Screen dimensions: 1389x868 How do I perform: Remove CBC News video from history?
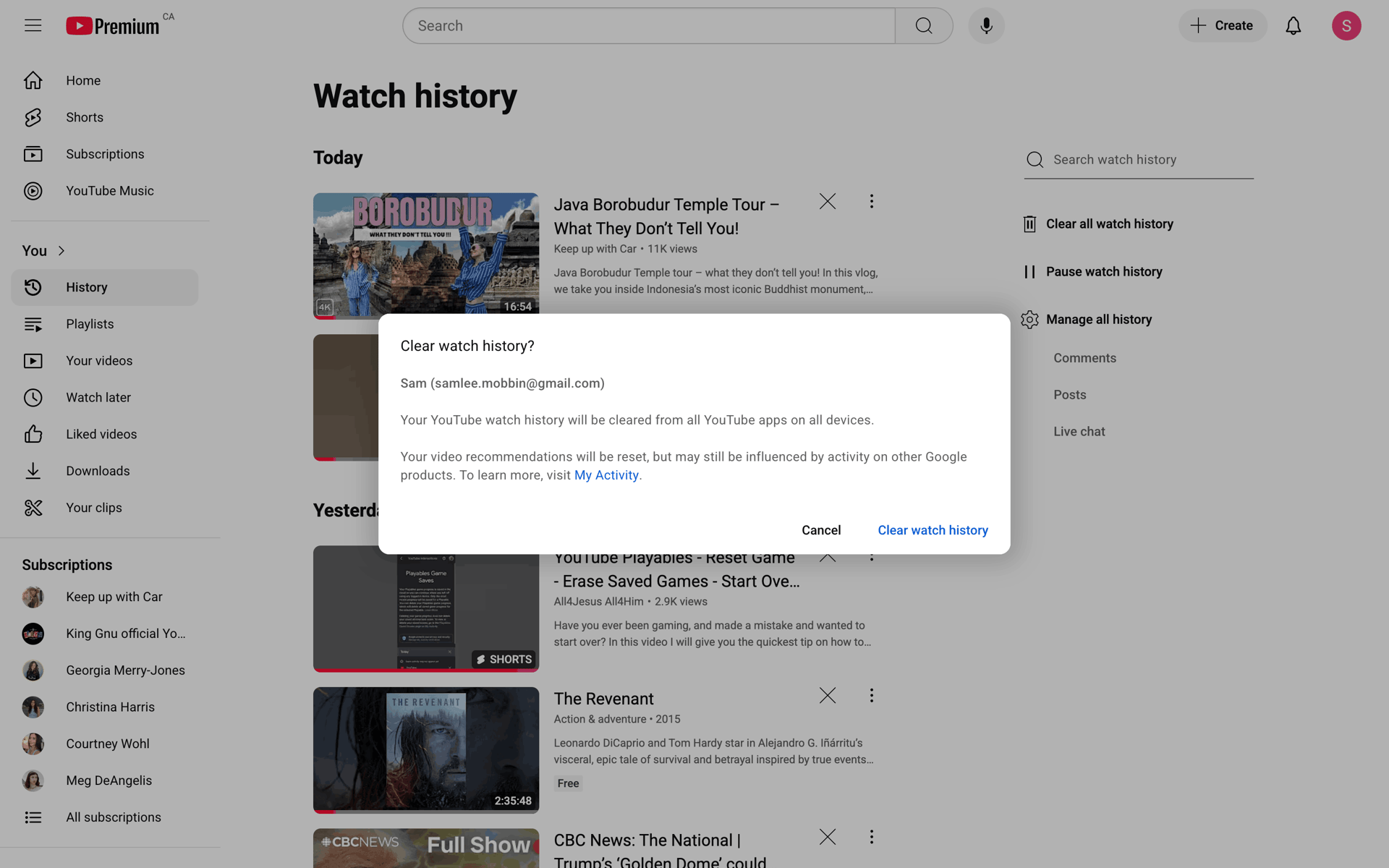(828, 837)
